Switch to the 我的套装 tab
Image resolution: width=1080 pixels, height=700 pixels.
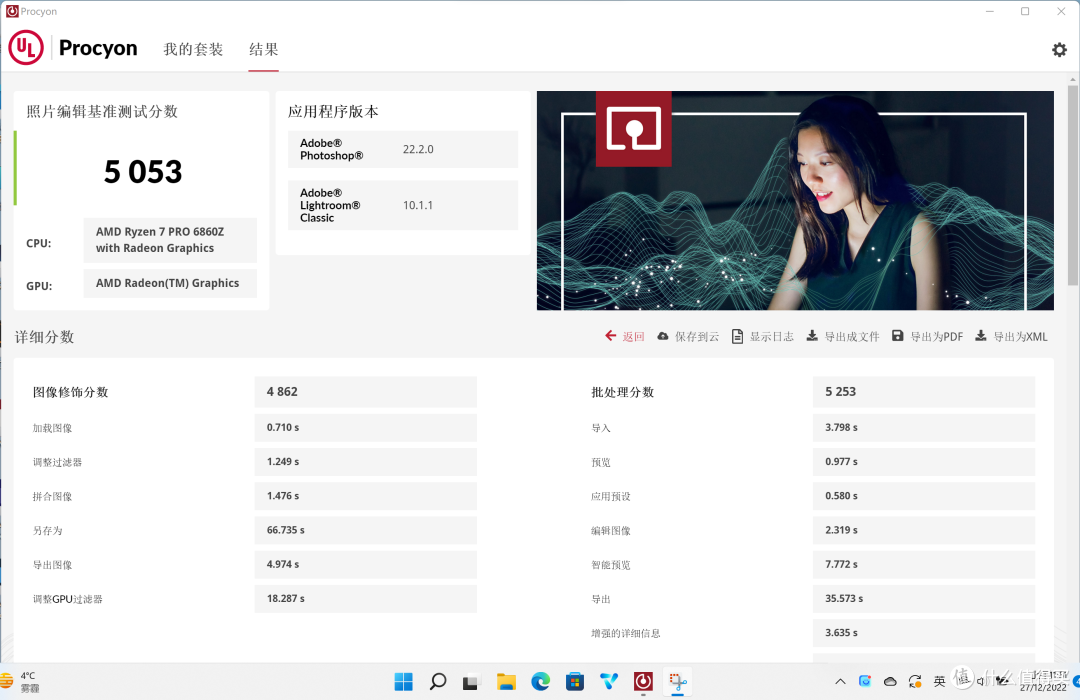(x=193, y=50)
